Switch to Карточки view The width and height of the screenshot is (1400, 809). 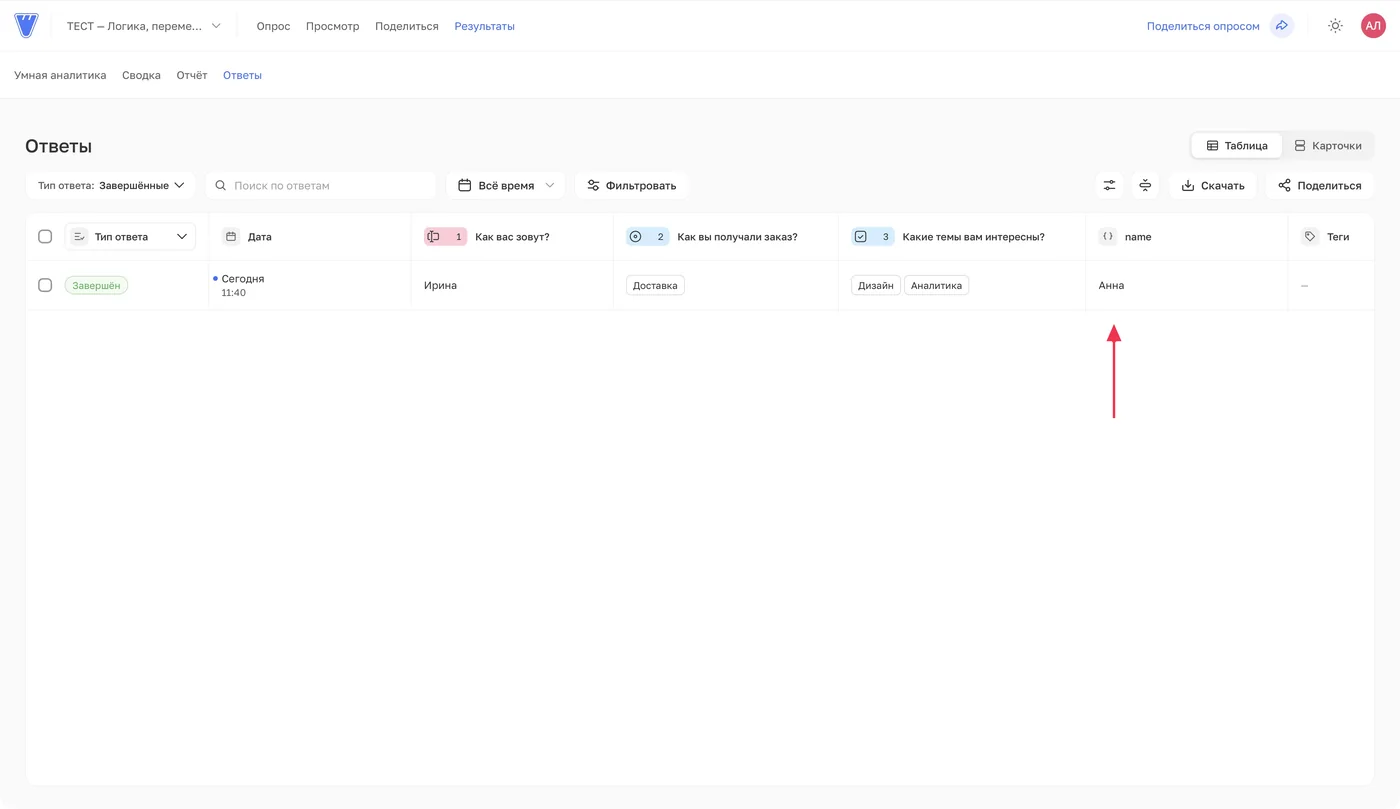coord(1328,145)
